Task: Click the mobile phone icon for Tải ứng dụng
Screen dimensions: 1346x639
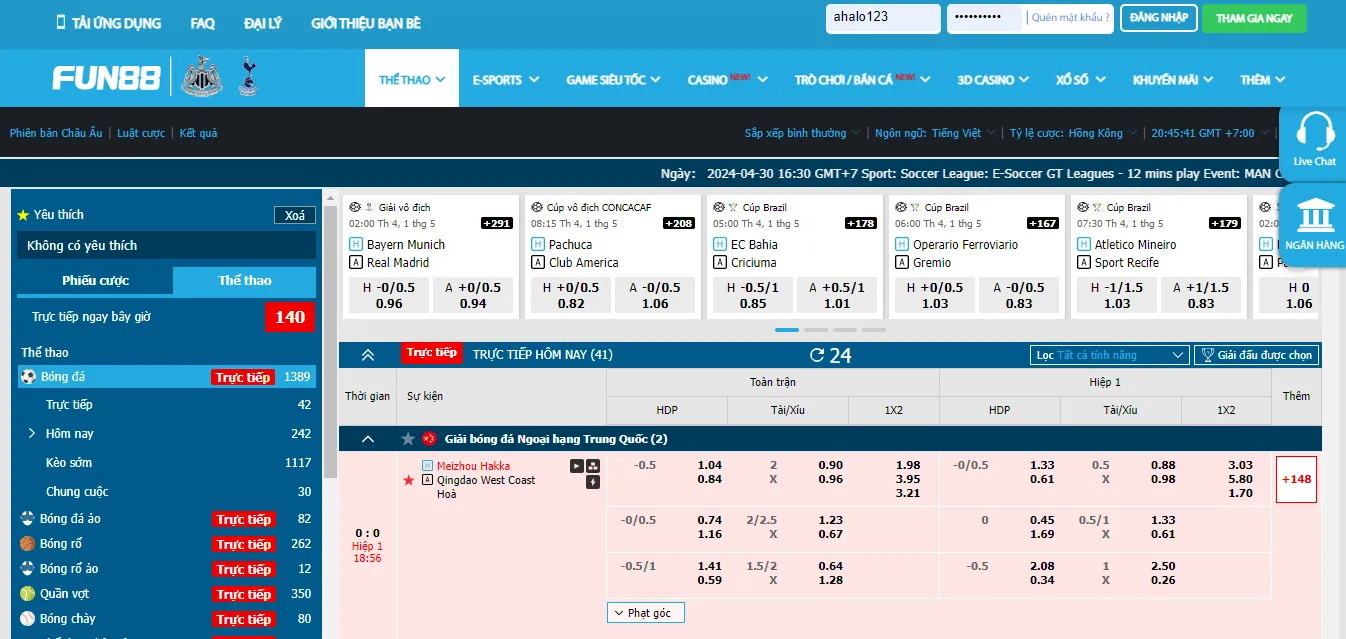Action: pyautogui.click(x=61, y=22)
